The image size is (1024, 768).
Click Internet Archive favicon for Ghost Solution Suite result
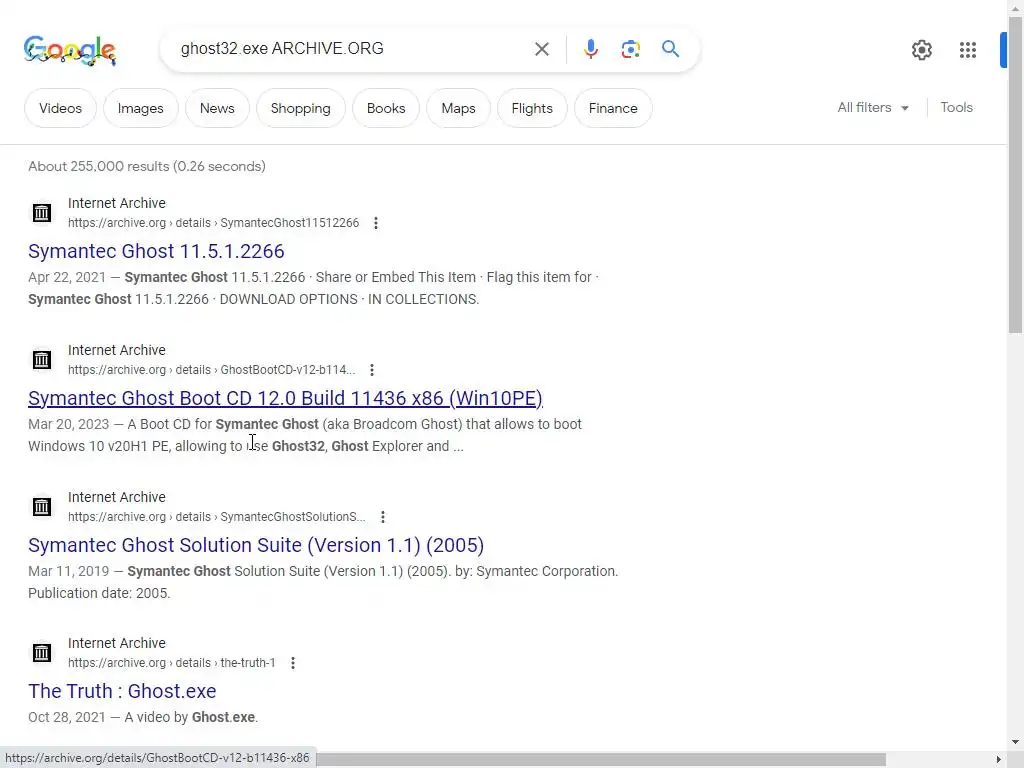[x=42, y=506]
